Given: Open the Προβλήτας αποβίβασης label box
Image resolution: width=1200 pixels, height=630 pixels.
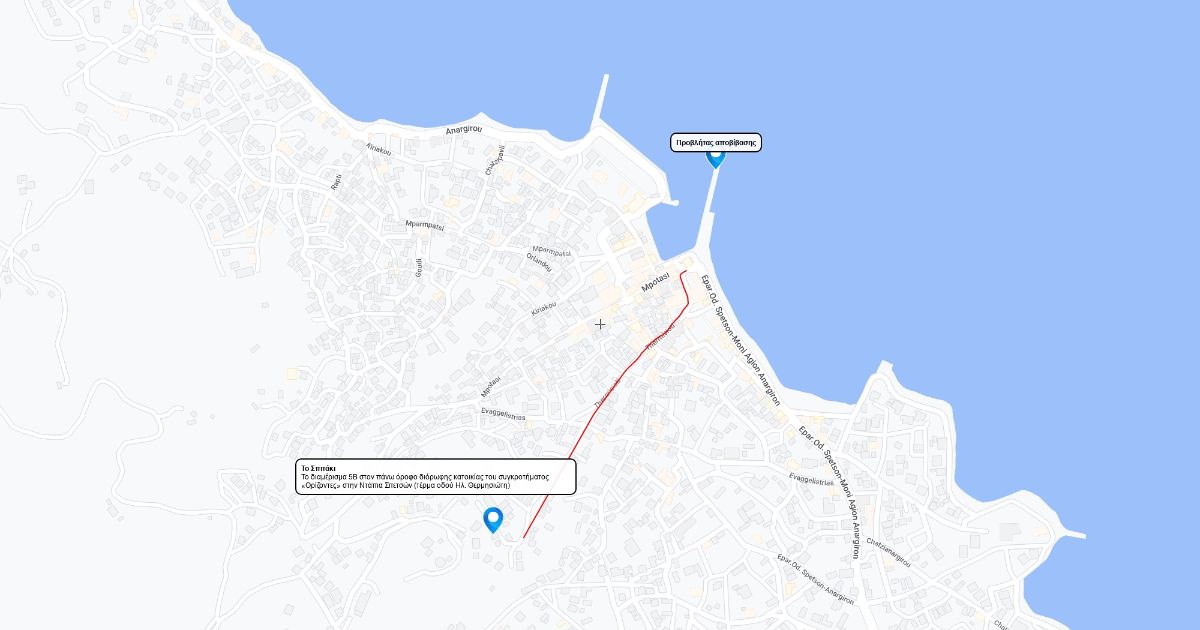Looking at the screenshot, I should point(716,143).
